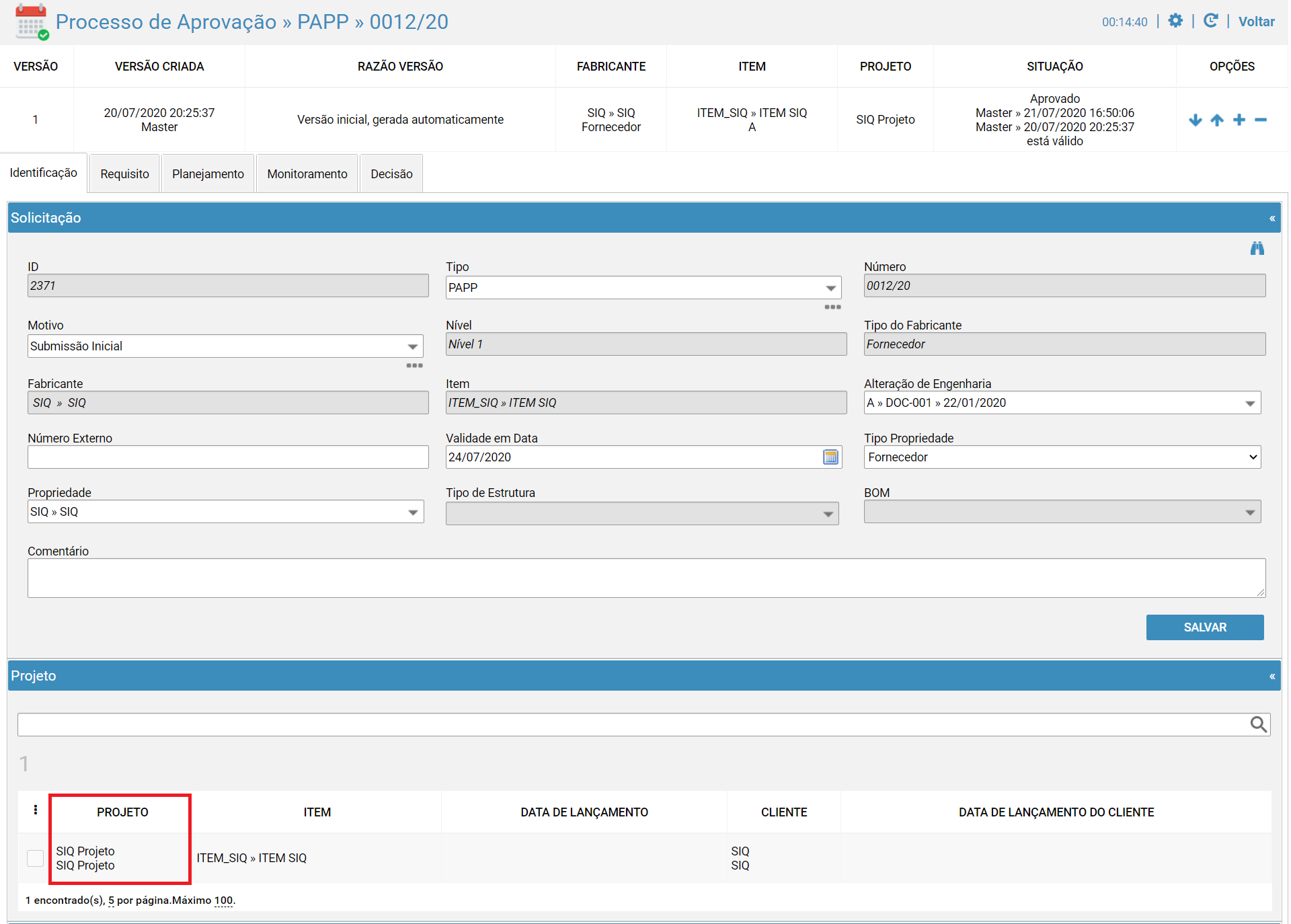Click the calendar logo icon beside the title
The width and height of the screenshot is (1291, 924).
coord(32,22)
